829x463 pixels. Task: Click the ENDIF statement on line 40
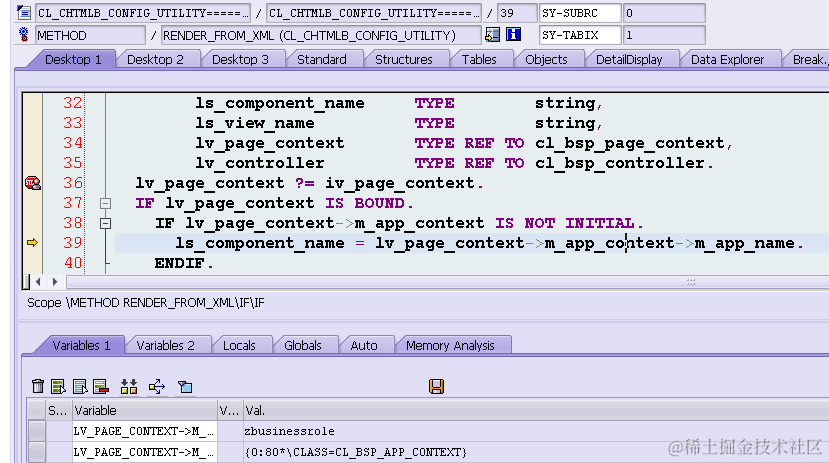pos(184,263)
